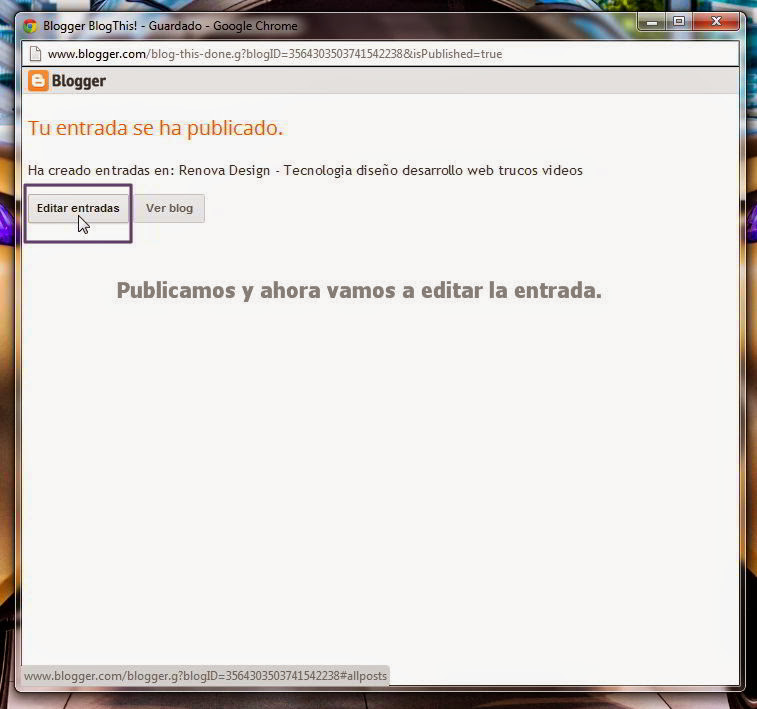Close the Blogger BlogThis window
Viewport: 757px width, 709px height.
click(x=716, y=22)
